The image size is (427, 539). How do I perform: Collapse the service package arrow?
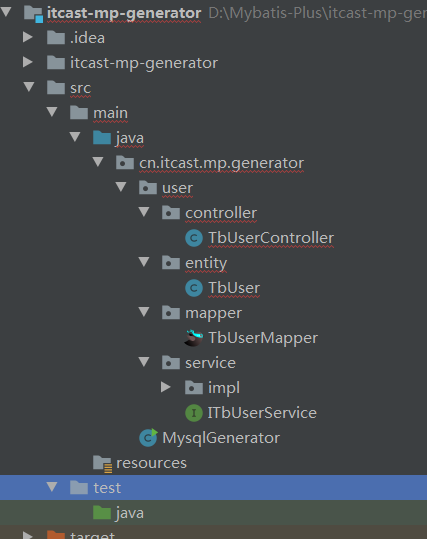click(144, 362)
